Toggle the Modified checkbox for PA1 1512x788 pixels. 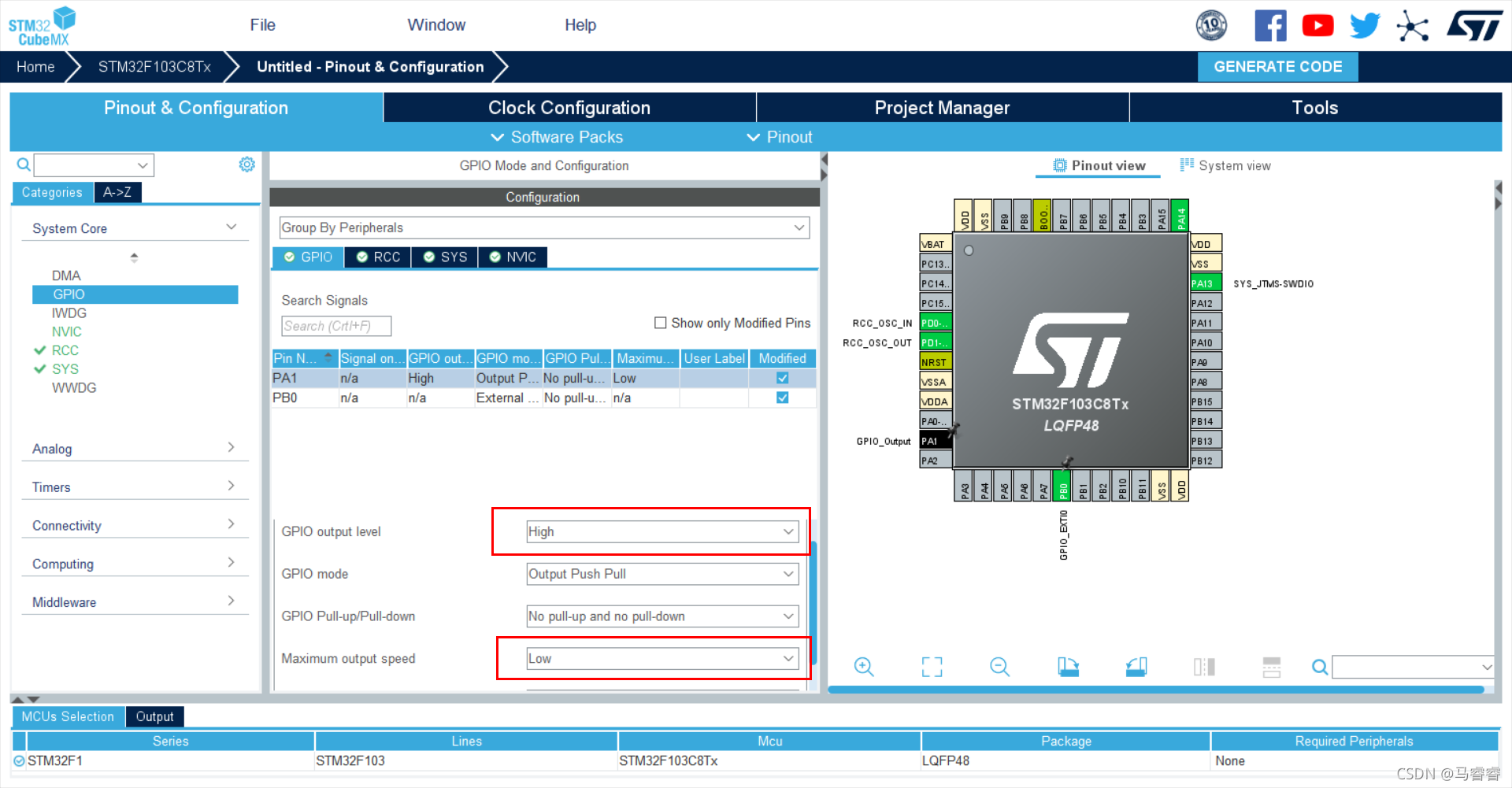click(783, 378)
